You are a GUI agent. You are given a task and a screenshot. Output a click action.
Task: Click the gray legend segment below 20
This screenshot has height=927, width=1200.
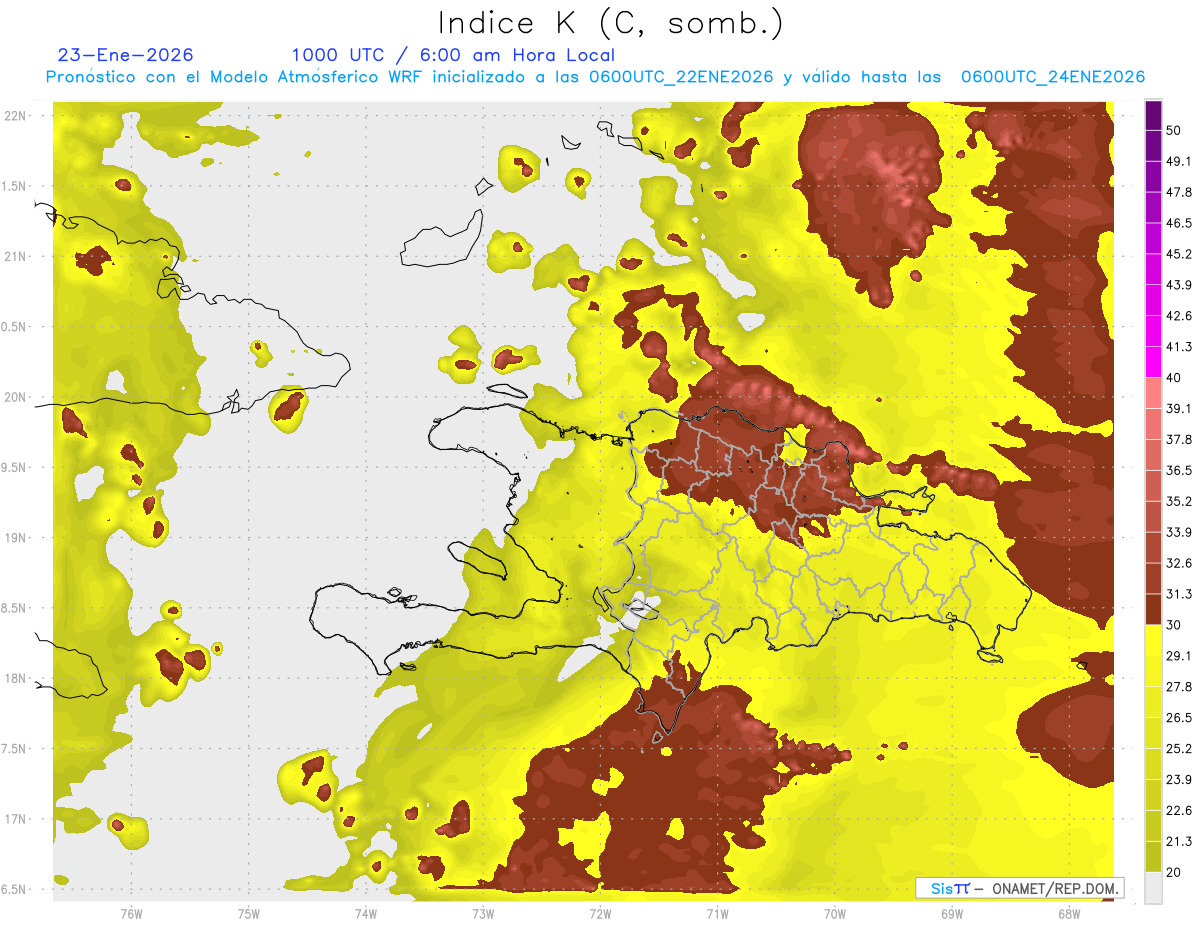[x=1153, y=888]
